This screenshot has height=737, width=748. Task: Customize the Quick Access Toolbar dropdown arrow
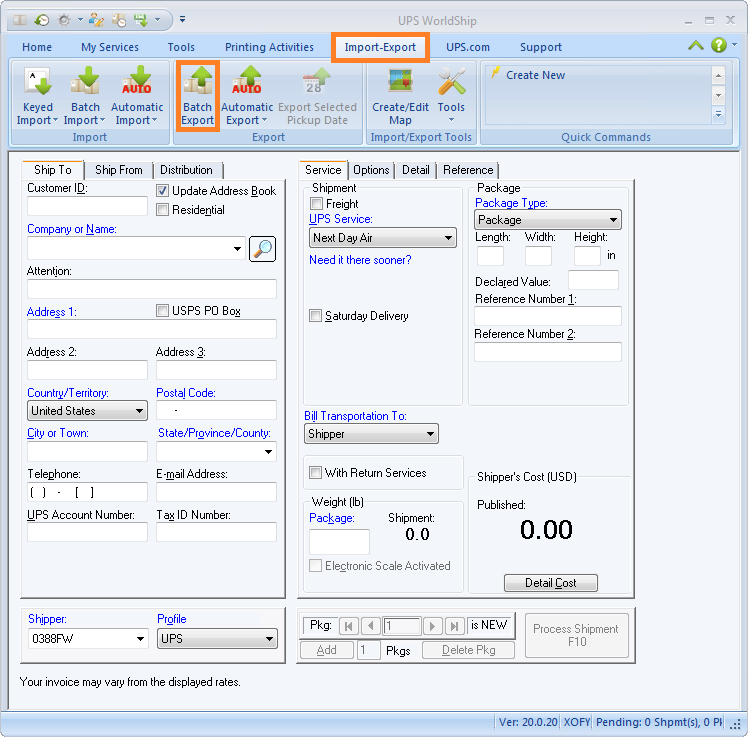[x=182, y=20]
